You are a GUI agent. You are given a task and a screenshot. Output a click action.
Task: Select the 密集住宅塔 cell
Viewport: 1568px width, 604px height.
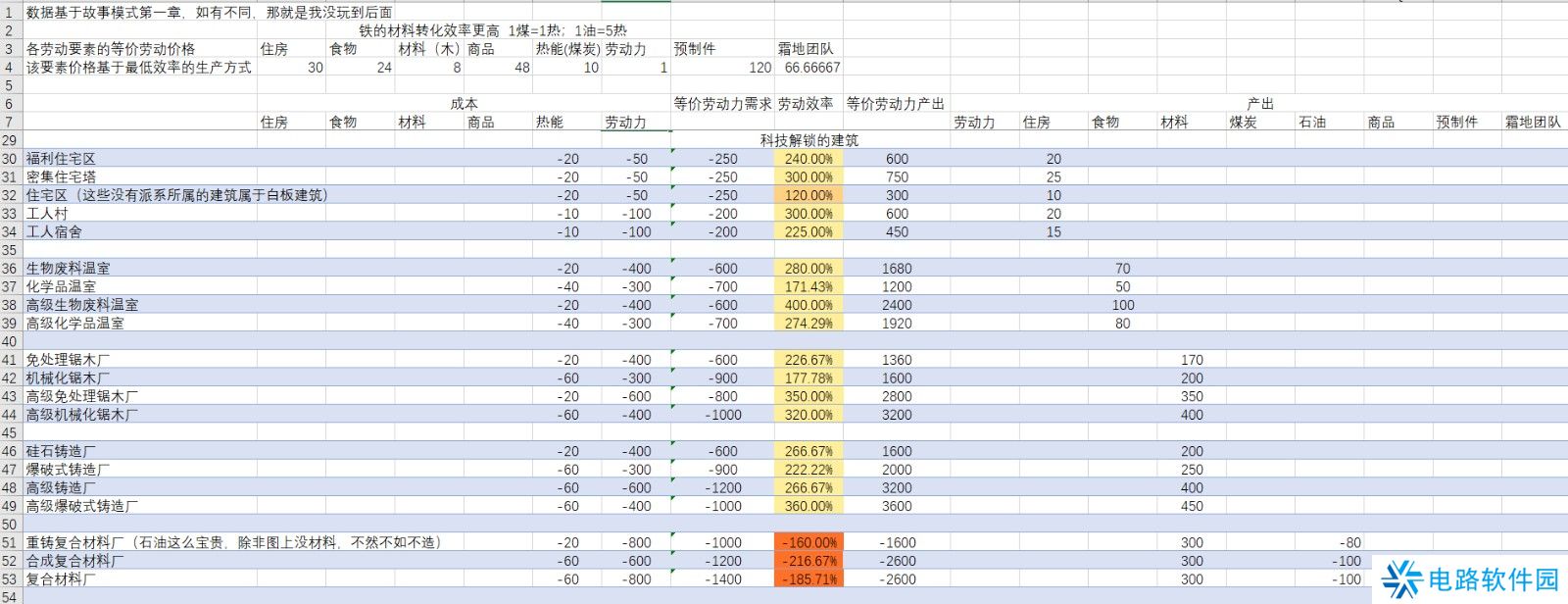coord(61,177)
